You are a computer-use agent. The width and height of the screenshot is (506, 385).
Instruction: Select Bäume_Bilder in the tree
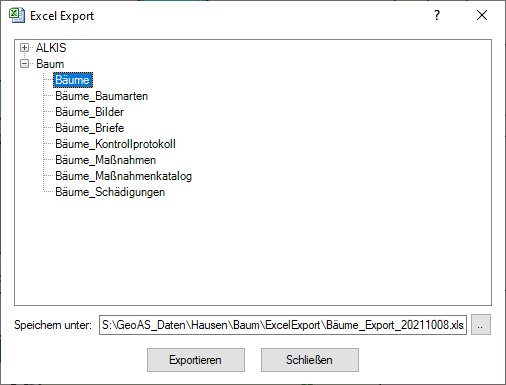tap(89, 112)
